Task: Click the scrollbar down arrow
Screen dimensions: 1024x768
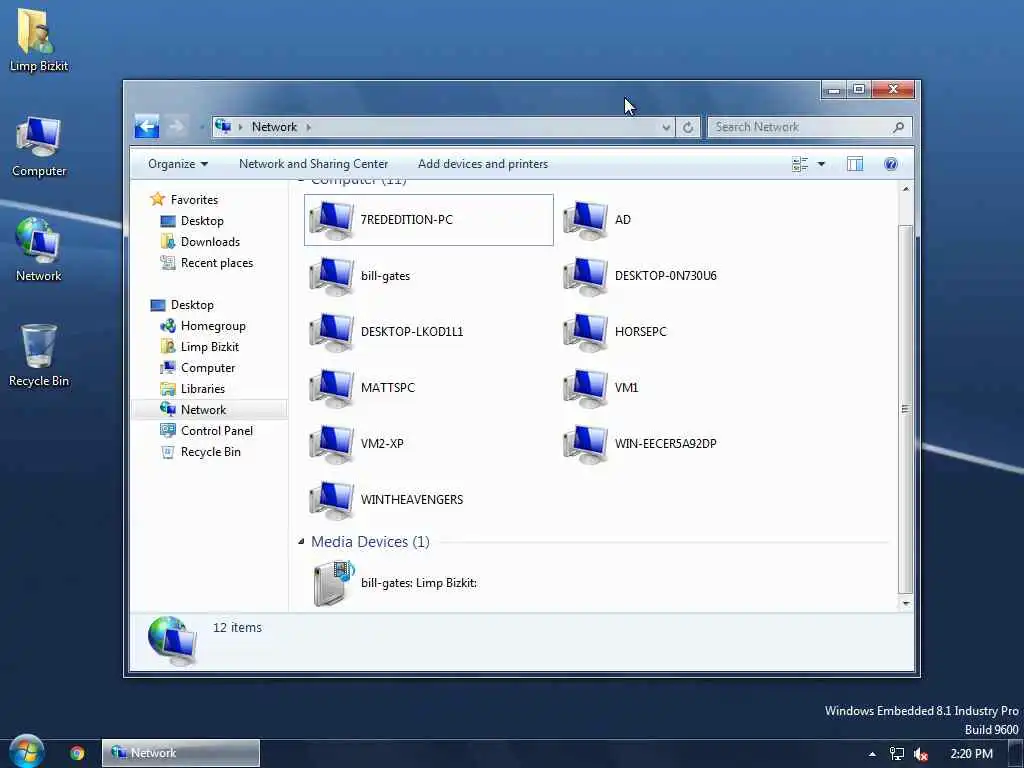Action: point(905,603)
